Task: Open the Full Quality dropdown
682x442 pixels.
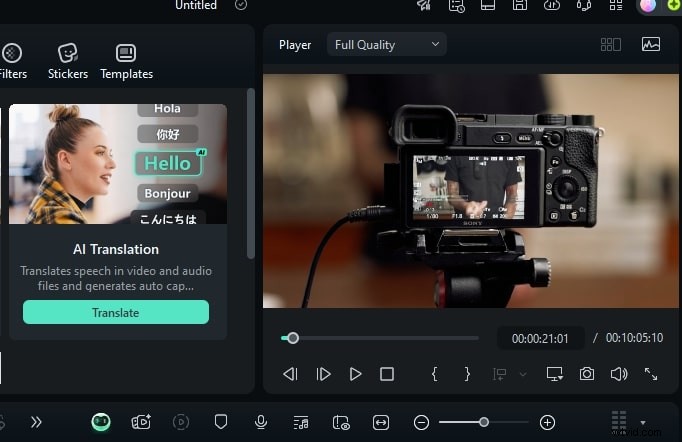Action: tap(386, 44)
